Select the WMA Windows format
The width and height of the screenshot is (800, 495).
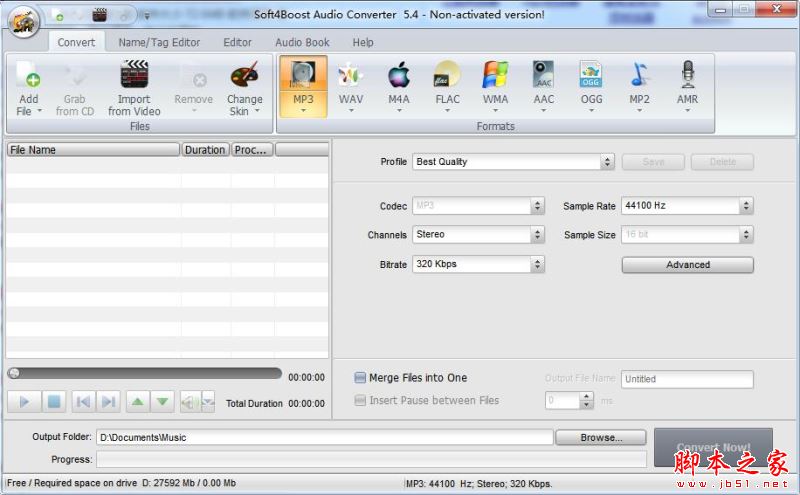coord(495,86)
